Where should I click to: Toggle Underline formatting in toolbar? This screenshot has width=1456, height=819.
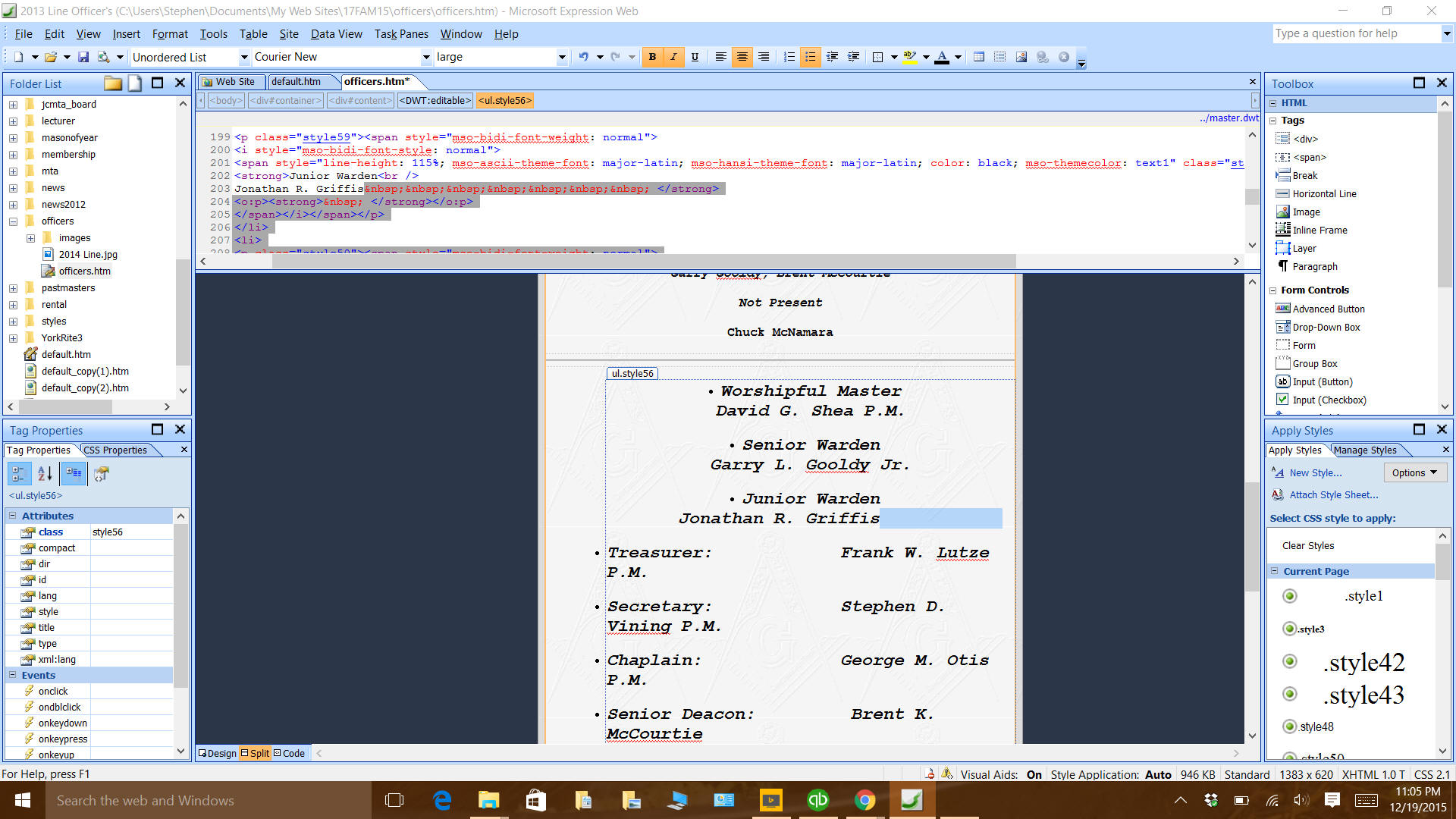tap(695, 57)
